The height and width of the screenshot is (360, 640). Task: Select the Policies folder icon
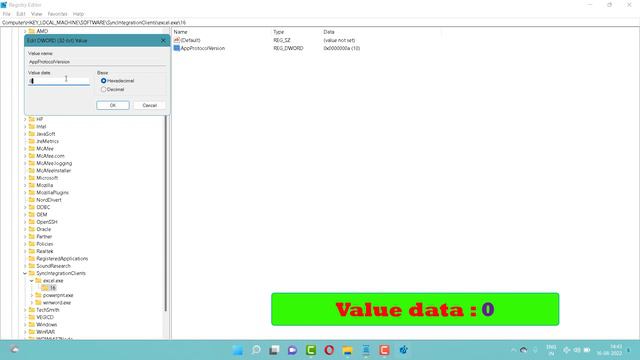coord(32,244)
